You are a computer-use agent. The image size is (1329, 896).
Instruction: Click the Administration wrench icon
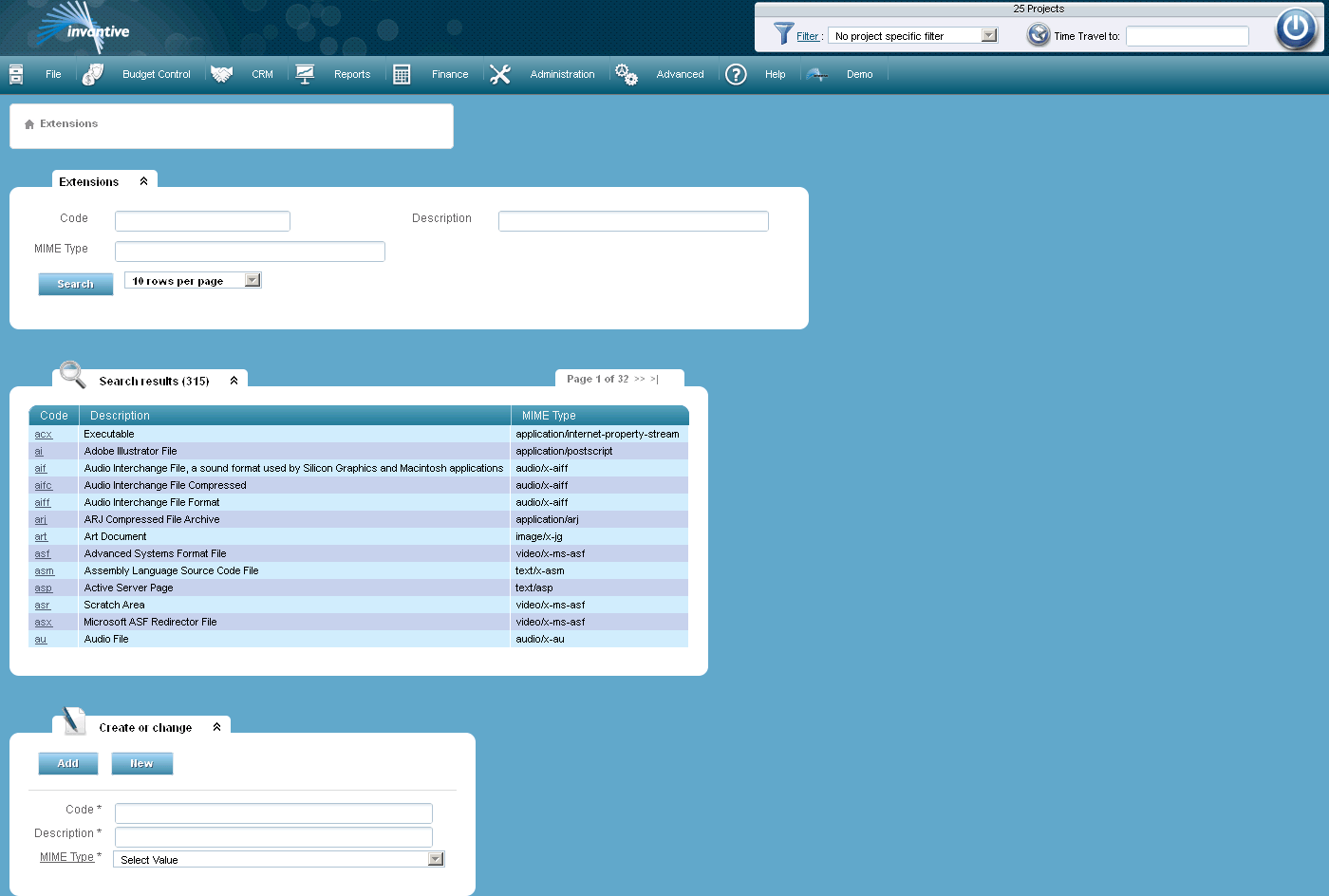500,73
